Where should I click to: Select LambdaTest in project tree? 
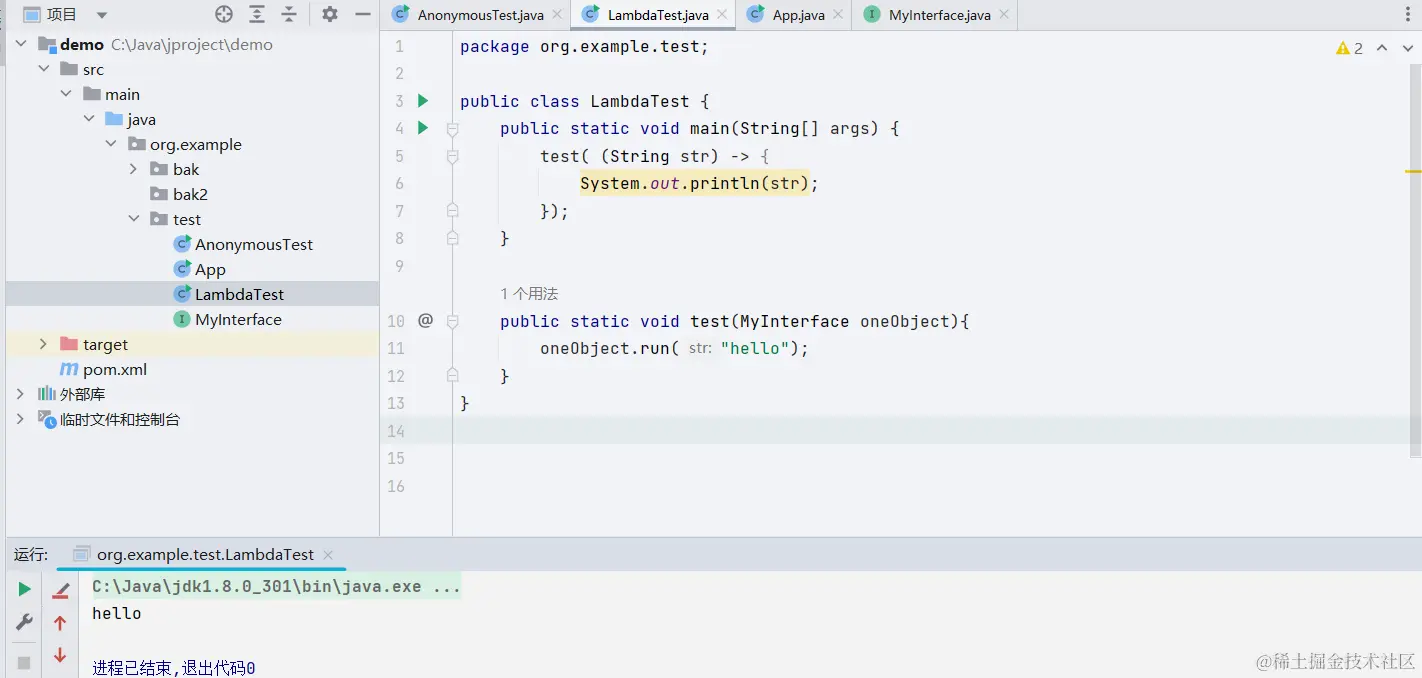coord(239,294)
